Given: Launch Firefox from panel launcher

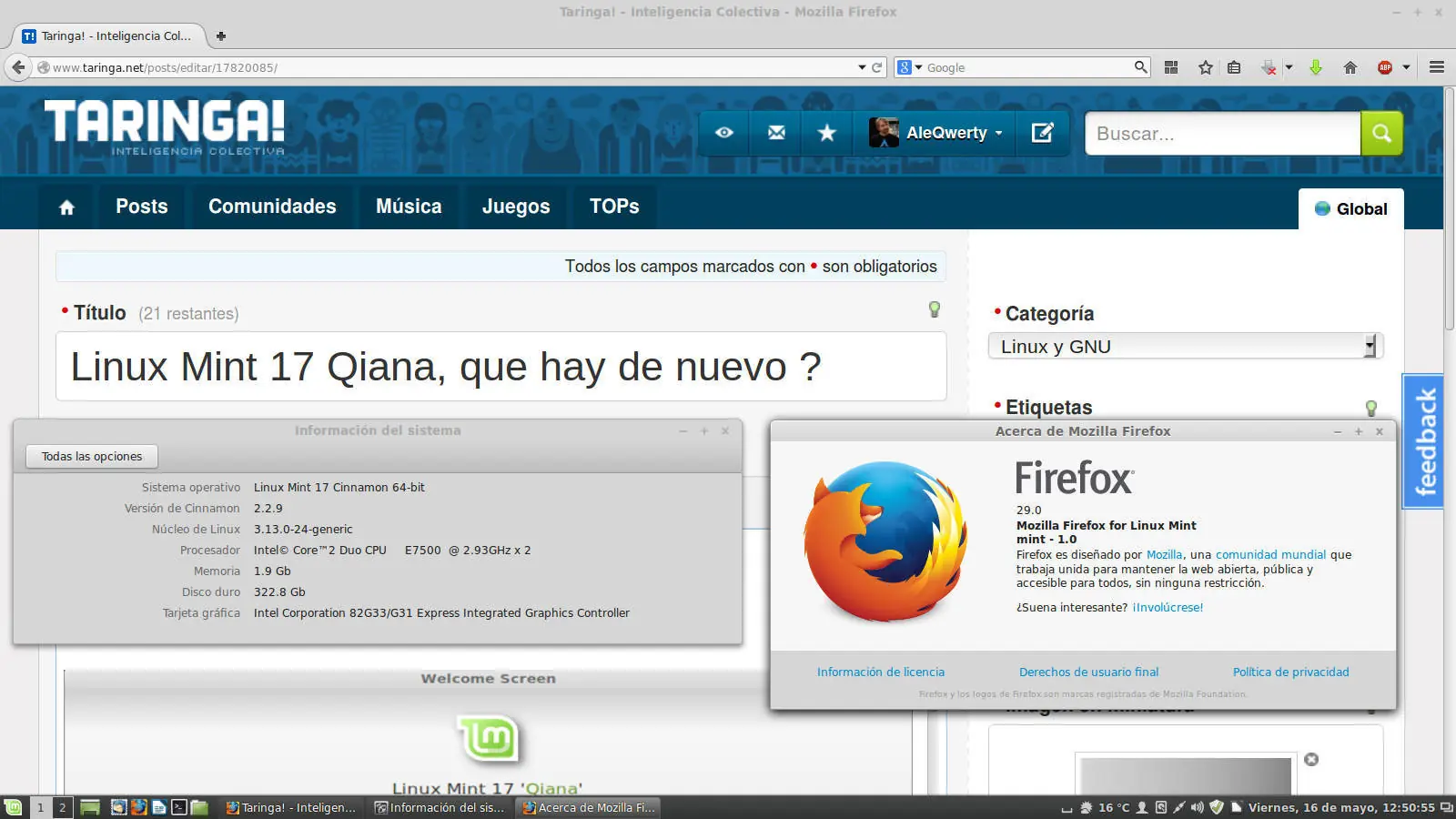Looking at the screenshot, I should tap(138, 807).
